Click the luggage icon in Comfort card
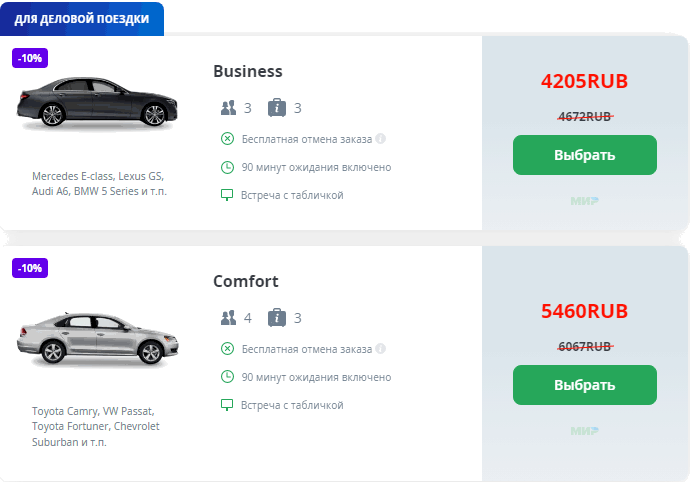690x482 pixels. tap(277, 318)
